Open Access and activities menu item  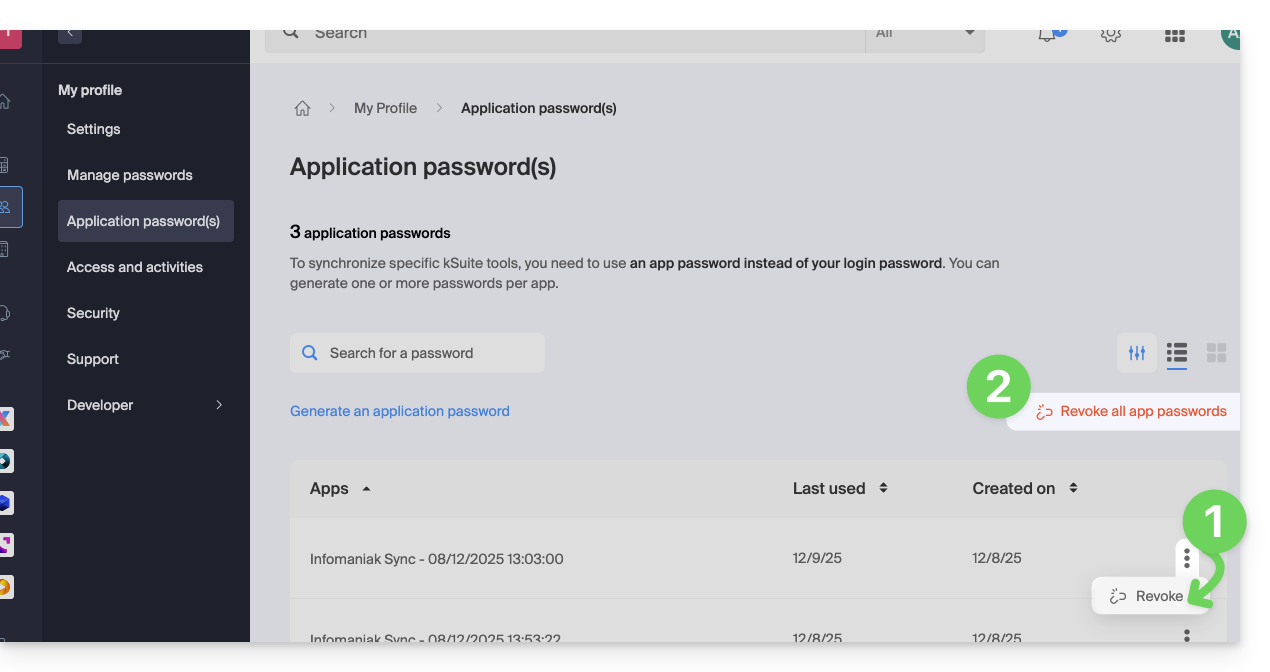pos(135,267)
